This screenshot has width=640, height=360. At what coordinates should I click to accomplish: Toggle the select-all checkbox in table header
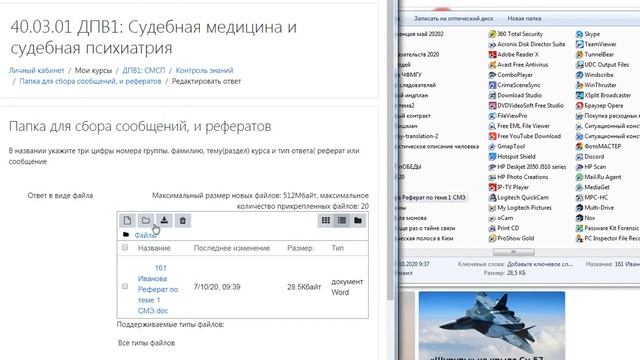point(125,247)
